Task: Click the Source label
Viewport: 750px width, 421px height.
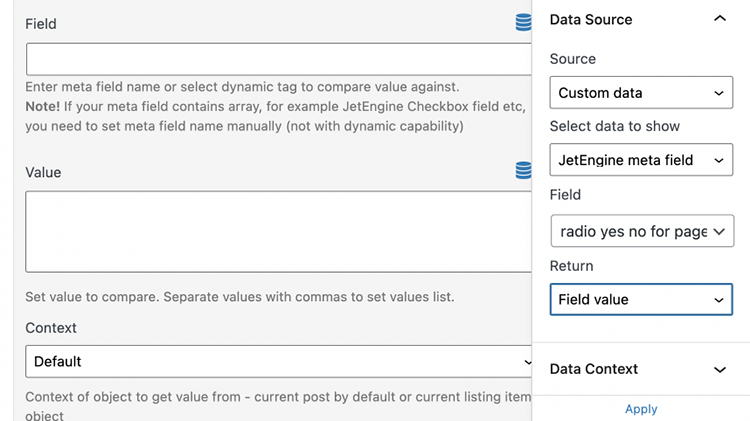Action: (x=573, y=59)
